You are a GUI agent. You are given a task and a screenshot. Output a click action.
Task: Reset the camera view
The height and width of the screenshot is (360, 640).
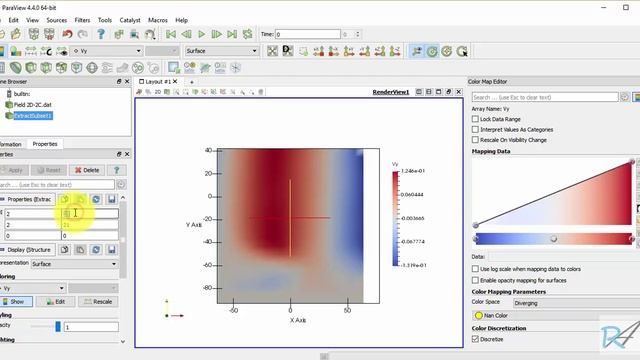pos(272,51)
